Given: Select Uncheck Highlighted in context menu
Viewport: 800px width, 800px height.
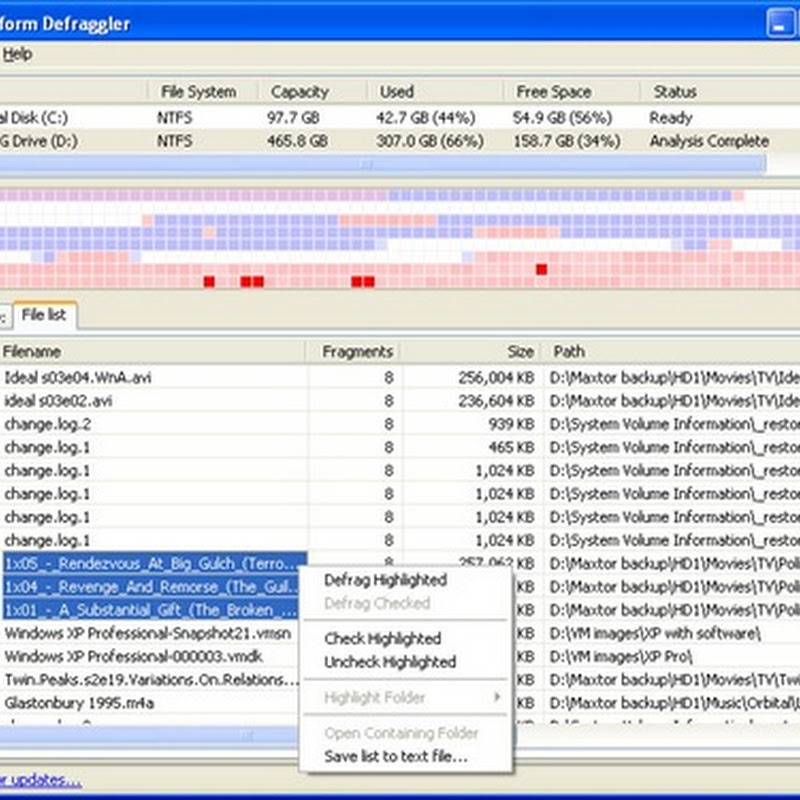Looking at the screenshot, I should click(390, 662).
